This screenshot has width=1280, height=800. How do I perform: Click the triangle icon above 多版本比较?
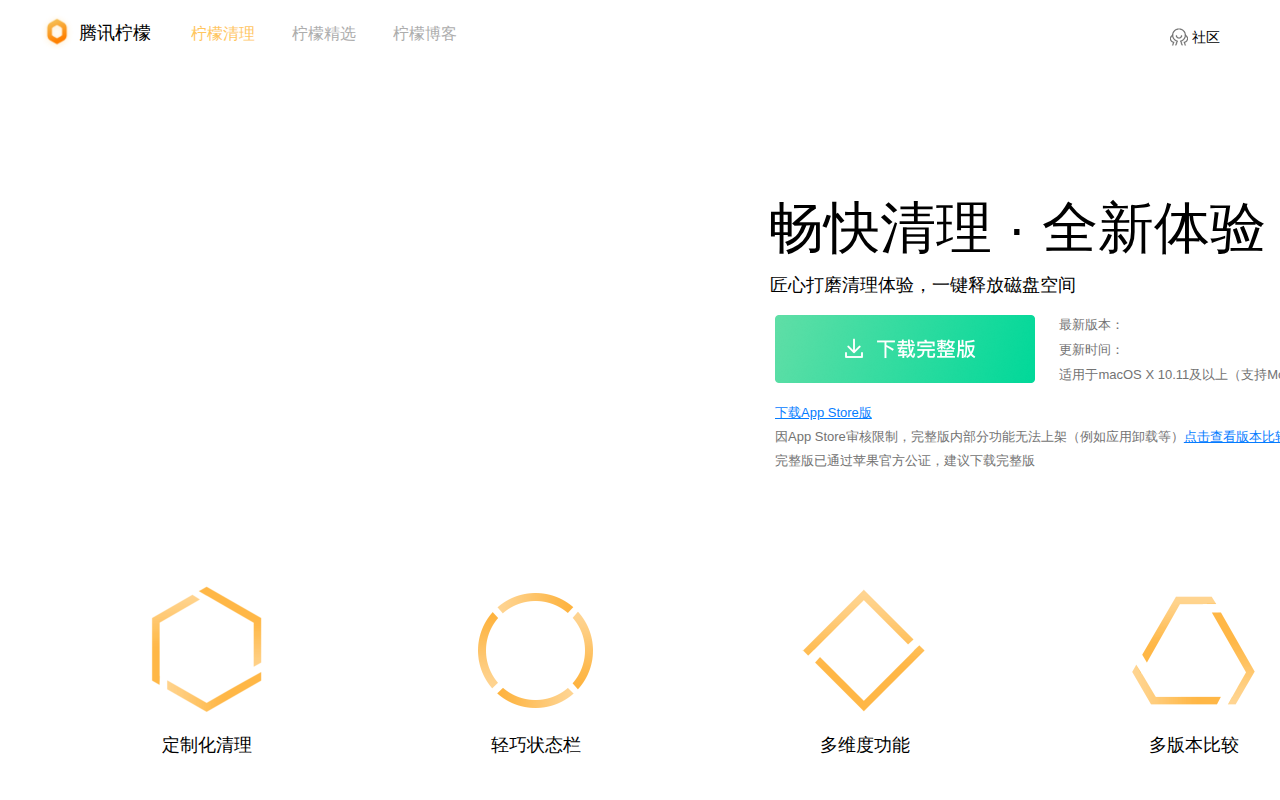coord(1193,650)
